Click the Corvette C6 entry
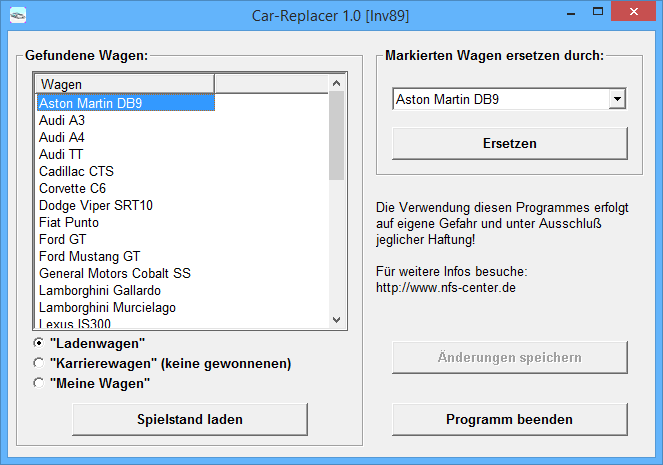663x465 pixels. (72, 188)
